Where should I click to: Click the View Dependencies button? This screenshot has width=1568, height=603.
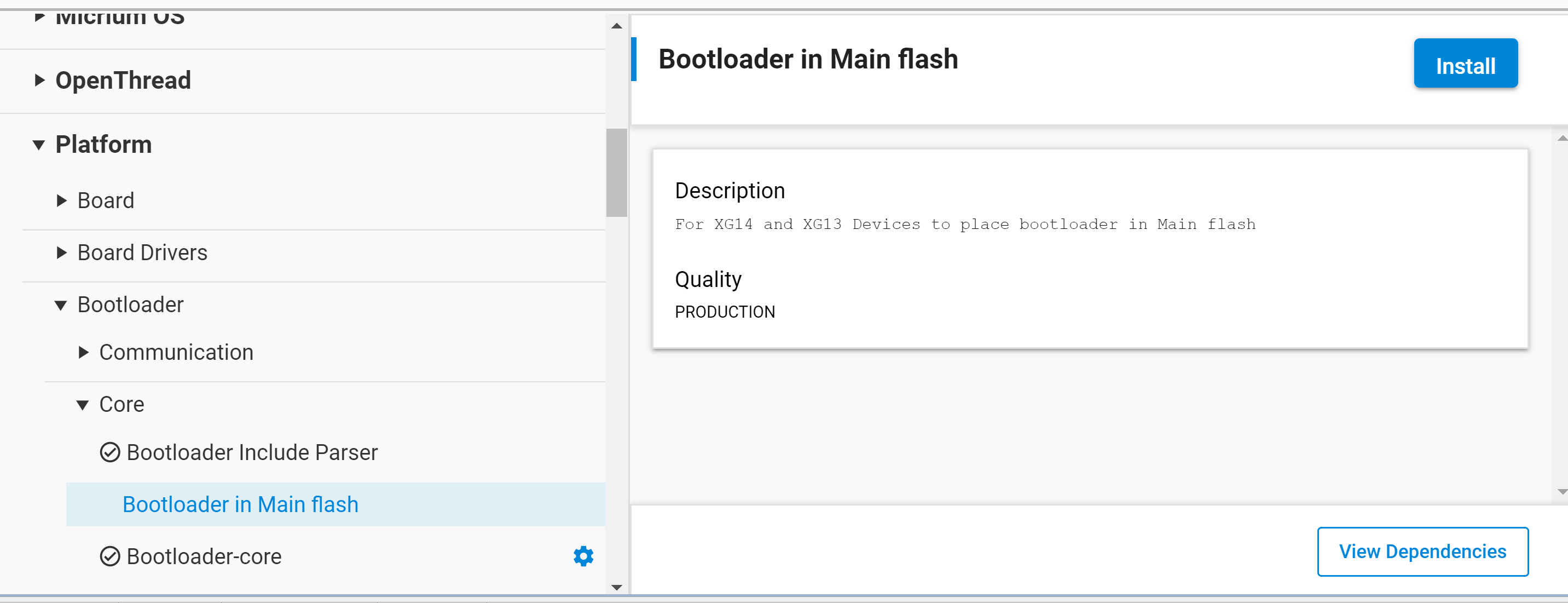pyautogui.click(x=1422, y=551)
